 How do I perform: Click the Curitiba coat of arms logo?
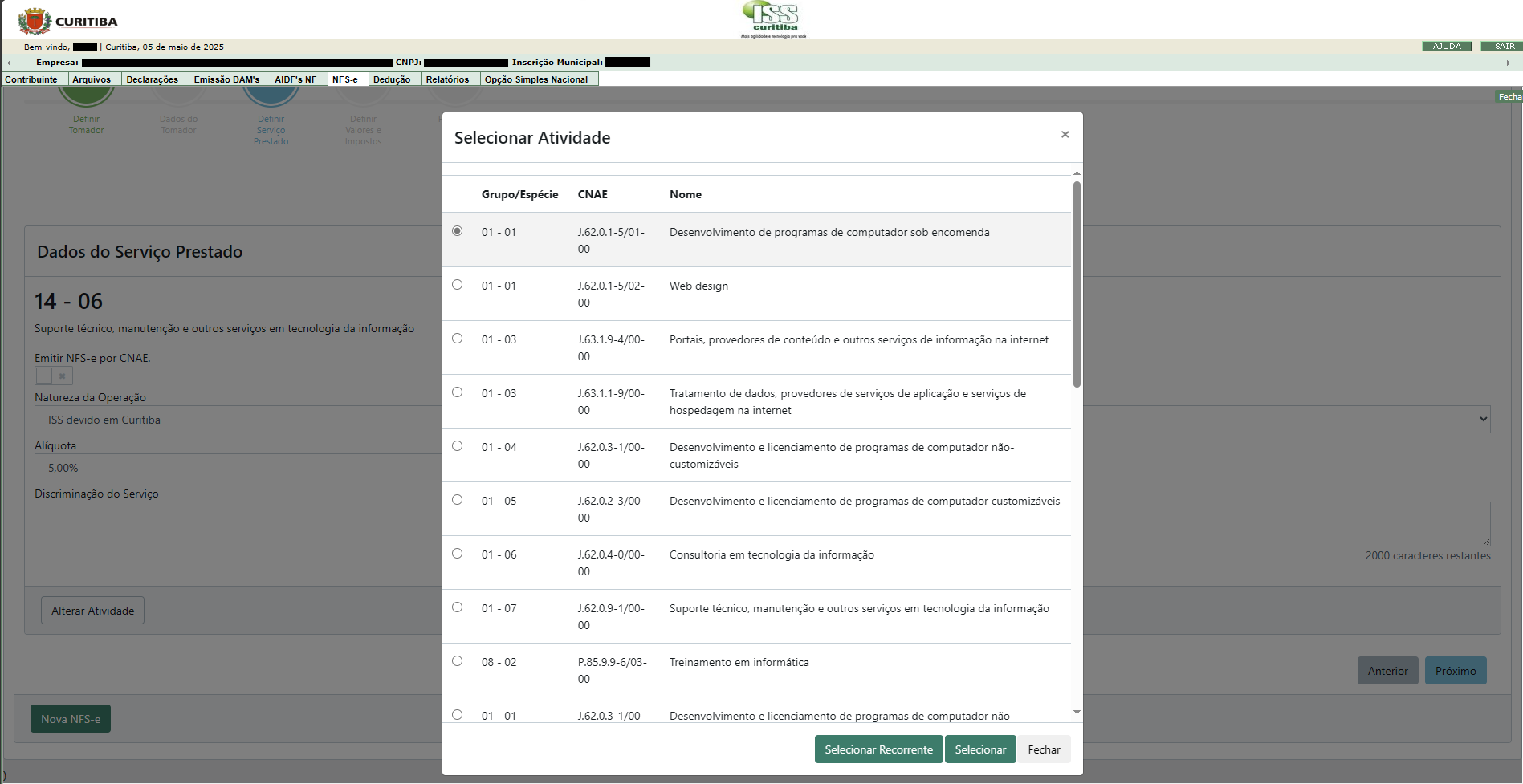[x=34, y=21]
